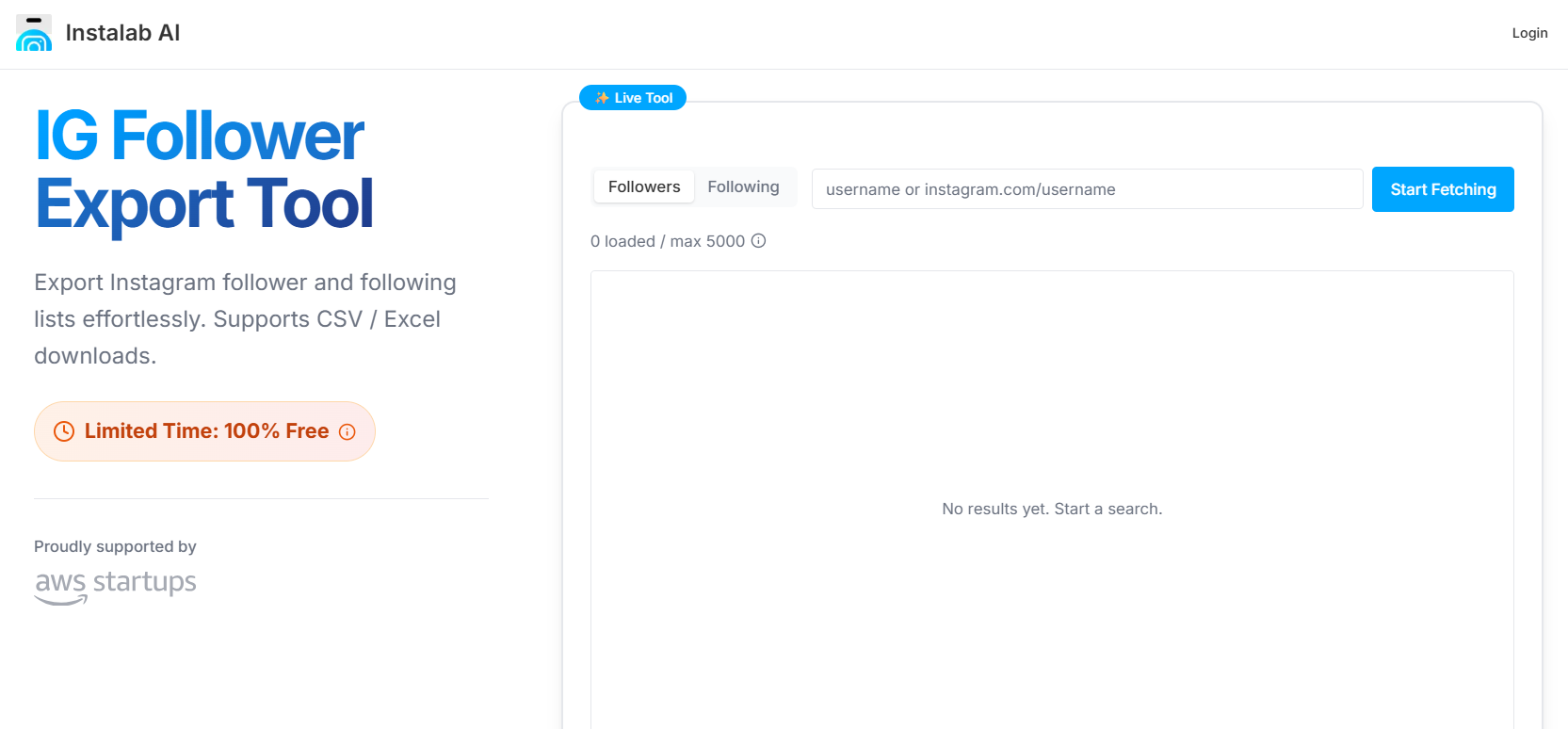Focus the username input field
This screenshot has height=729, width=1568.
point(1087,189)
